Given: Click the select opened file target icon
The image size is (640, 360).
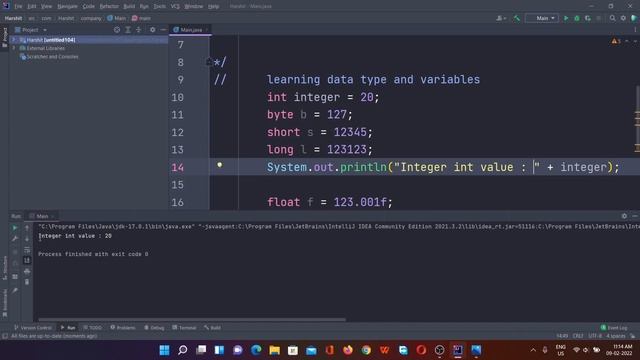Looking at the screenshot, I should (117, 30).
